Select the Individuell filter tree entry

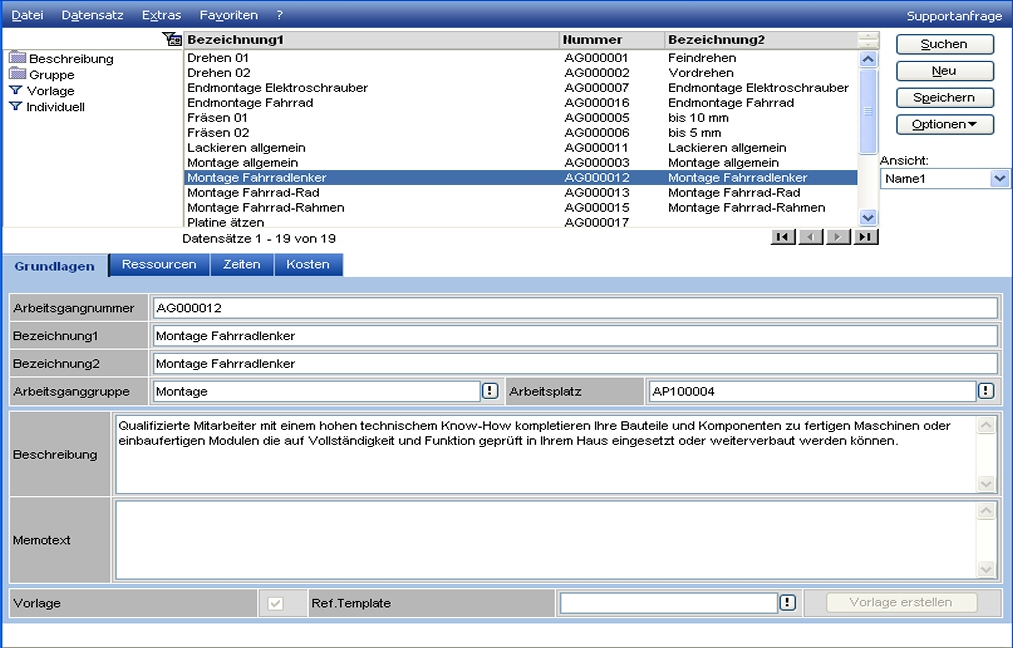[56, 107]
